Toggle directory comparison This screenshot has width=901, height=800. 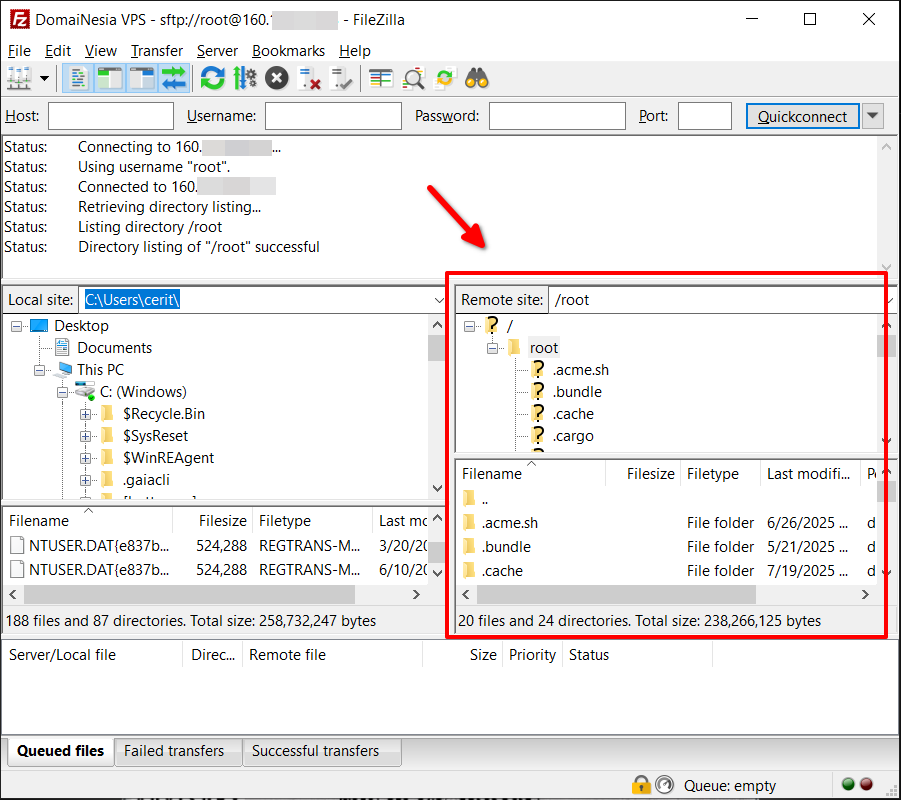pos(413,78)
